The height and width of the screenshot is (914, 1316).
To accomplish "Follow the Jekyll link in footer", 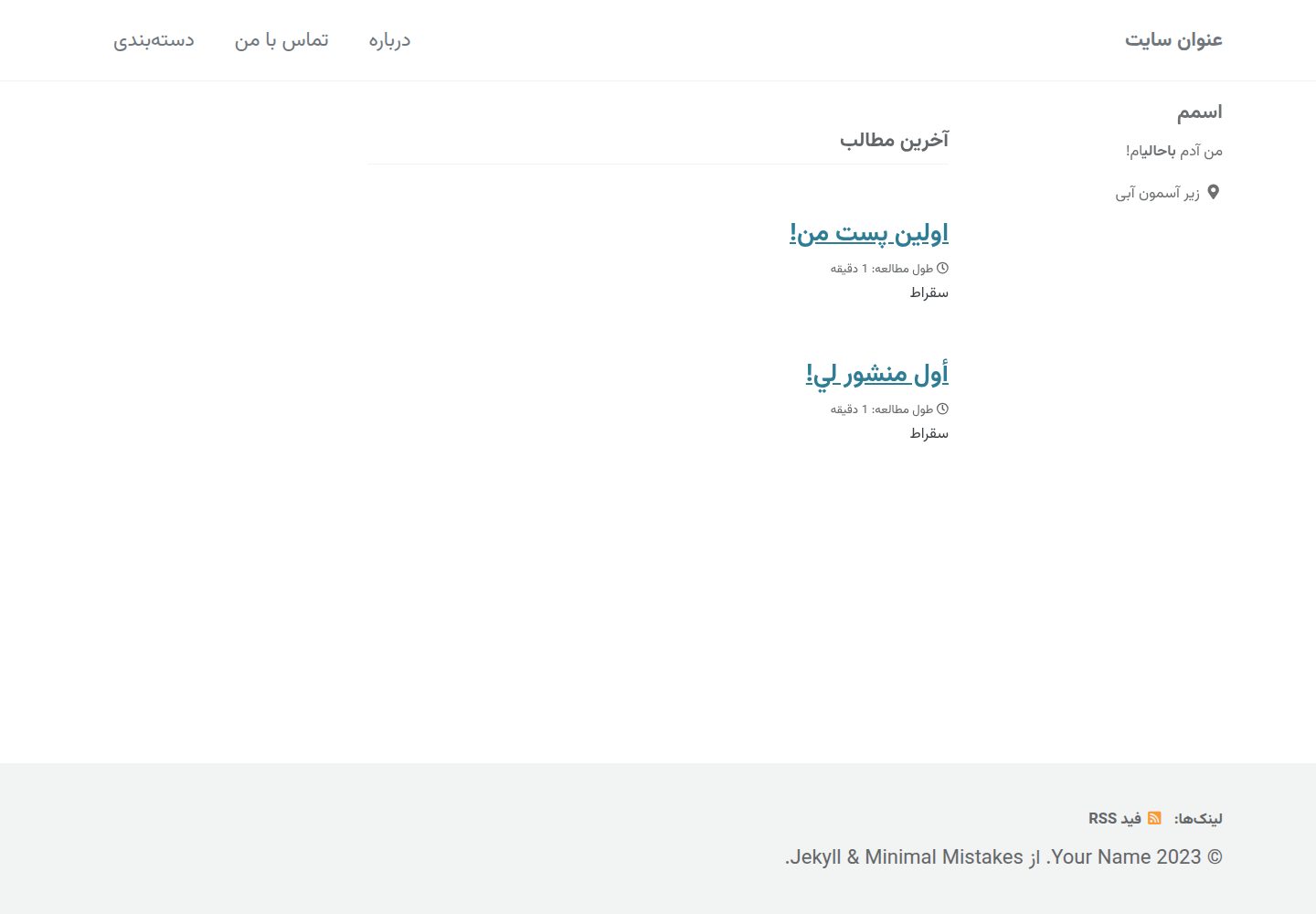I will click(814, 857).
